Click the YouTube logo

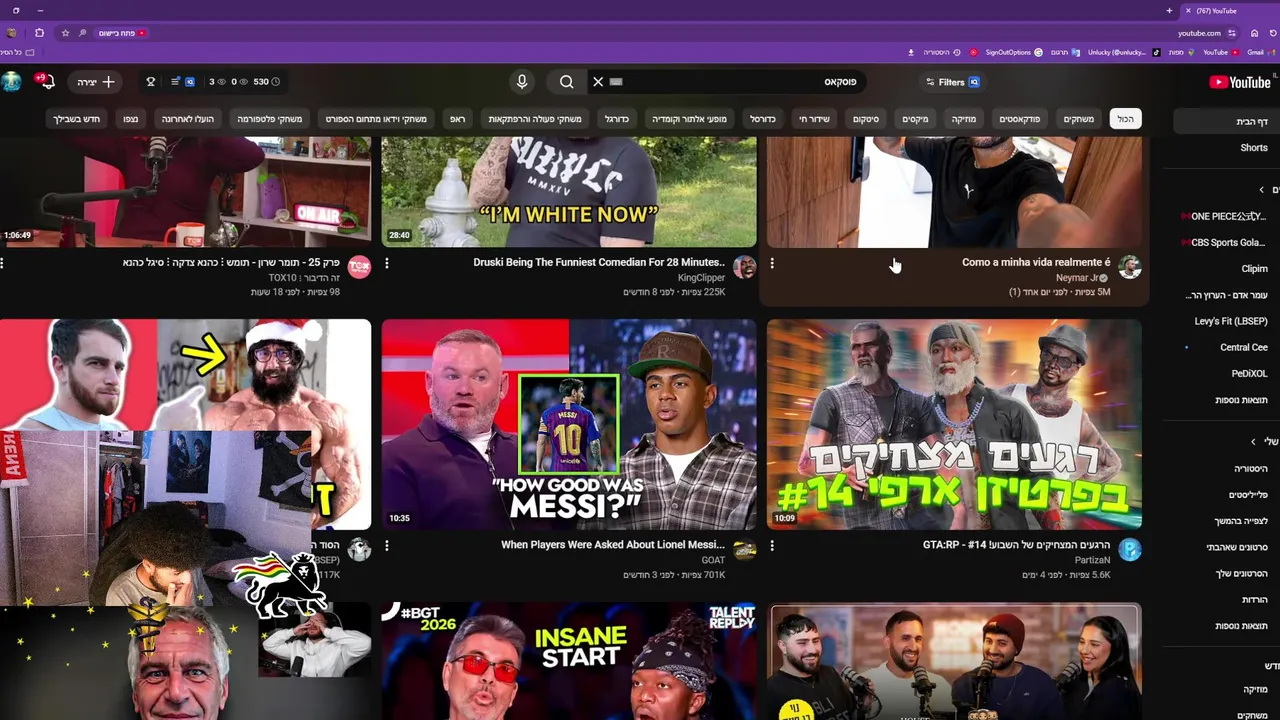pos(1240,82)
